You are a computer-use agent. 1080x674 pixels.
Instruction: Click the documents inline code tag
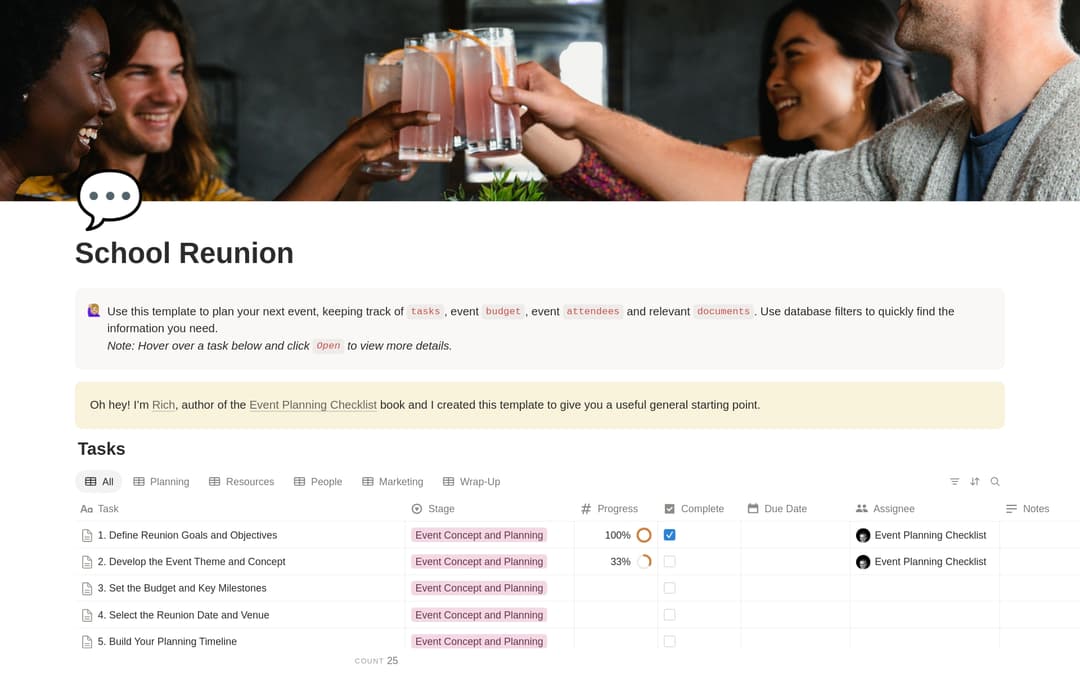pos(723,311)
